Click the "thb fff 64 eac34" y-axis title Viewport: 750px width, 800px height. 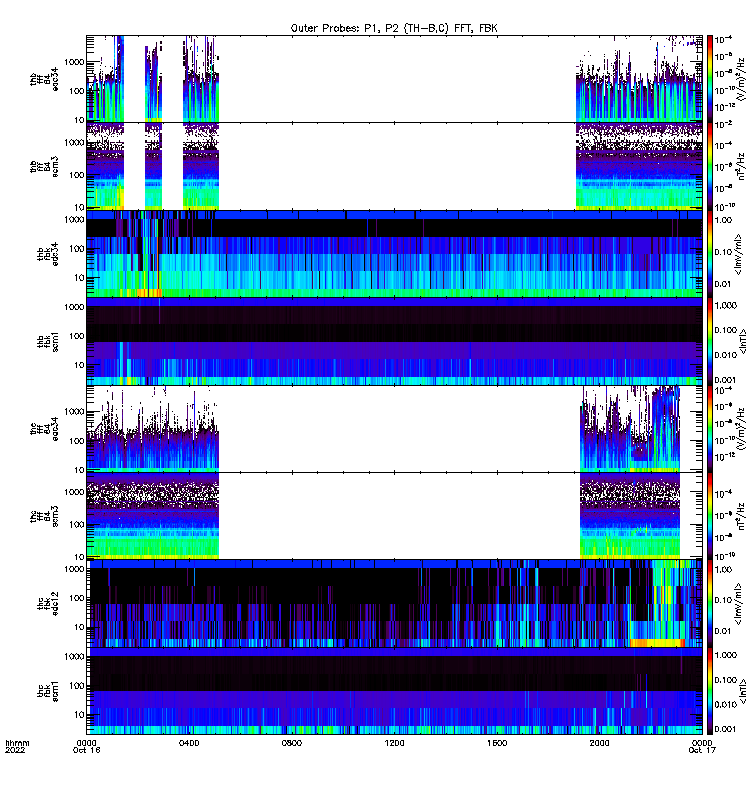44,79
